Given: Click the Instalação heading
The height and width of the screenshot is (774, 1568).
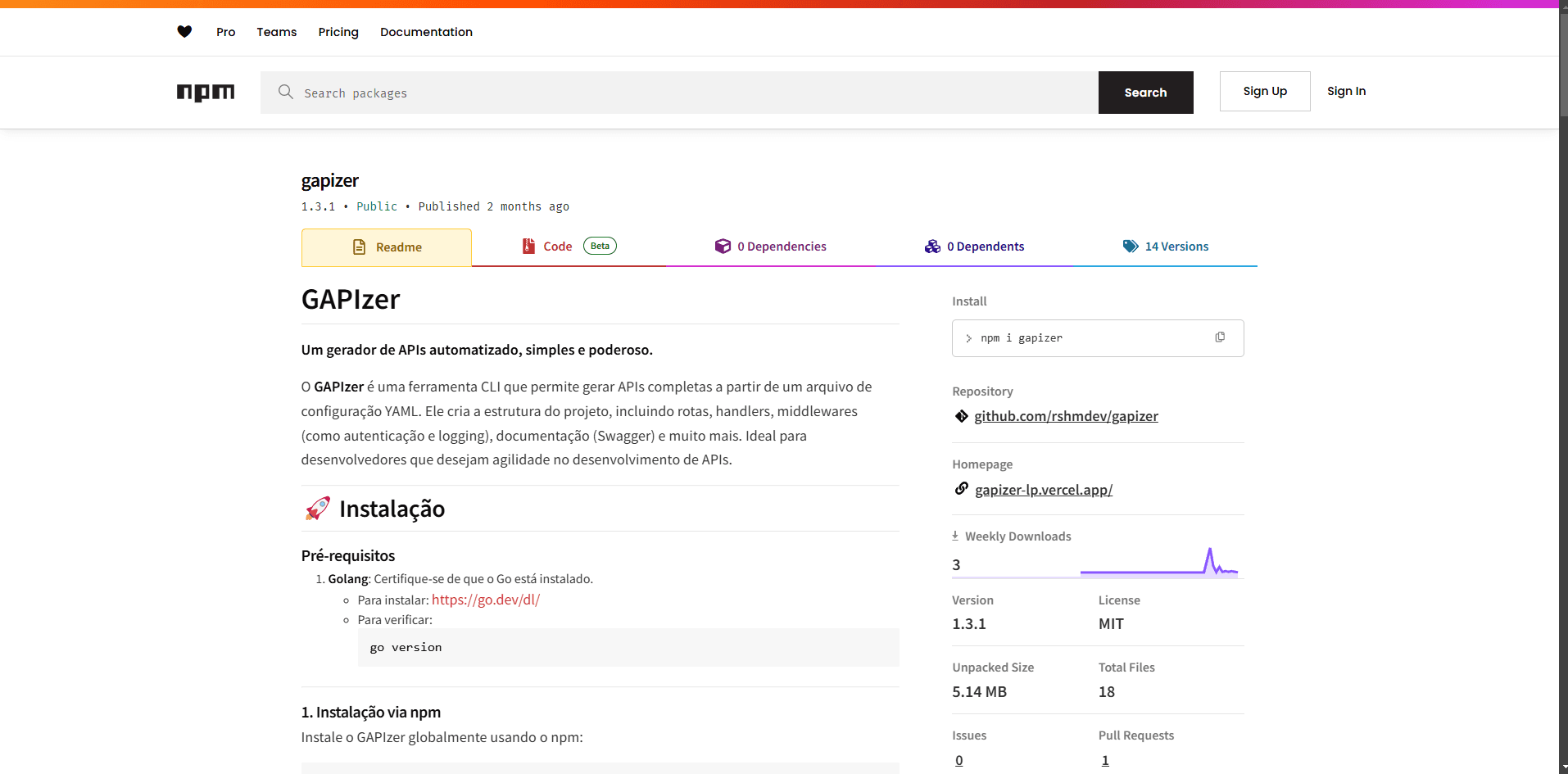Looking at the screenshot, I should pos(392,509).
